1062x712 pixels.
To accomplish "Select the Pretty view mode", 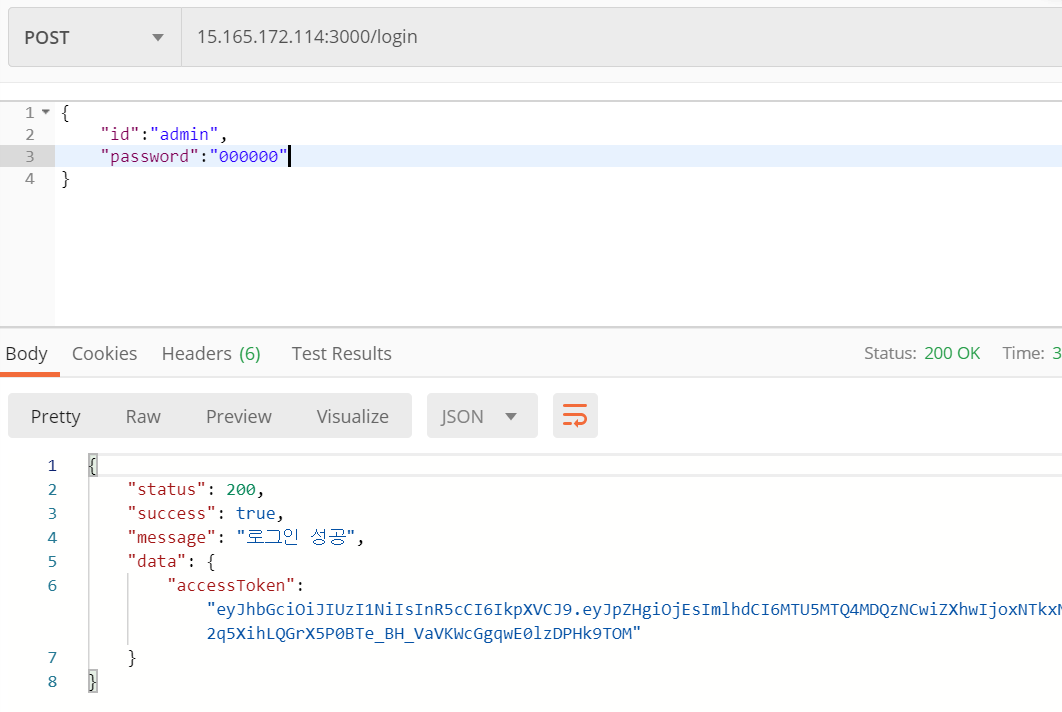I will click(56, 416).
